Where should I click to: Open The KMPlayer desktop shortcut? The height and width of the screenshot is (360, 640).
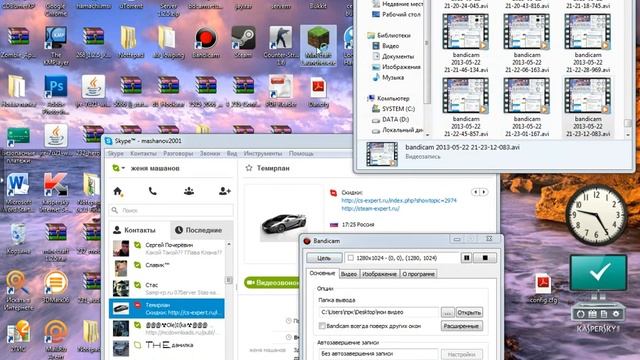(56, 46)
